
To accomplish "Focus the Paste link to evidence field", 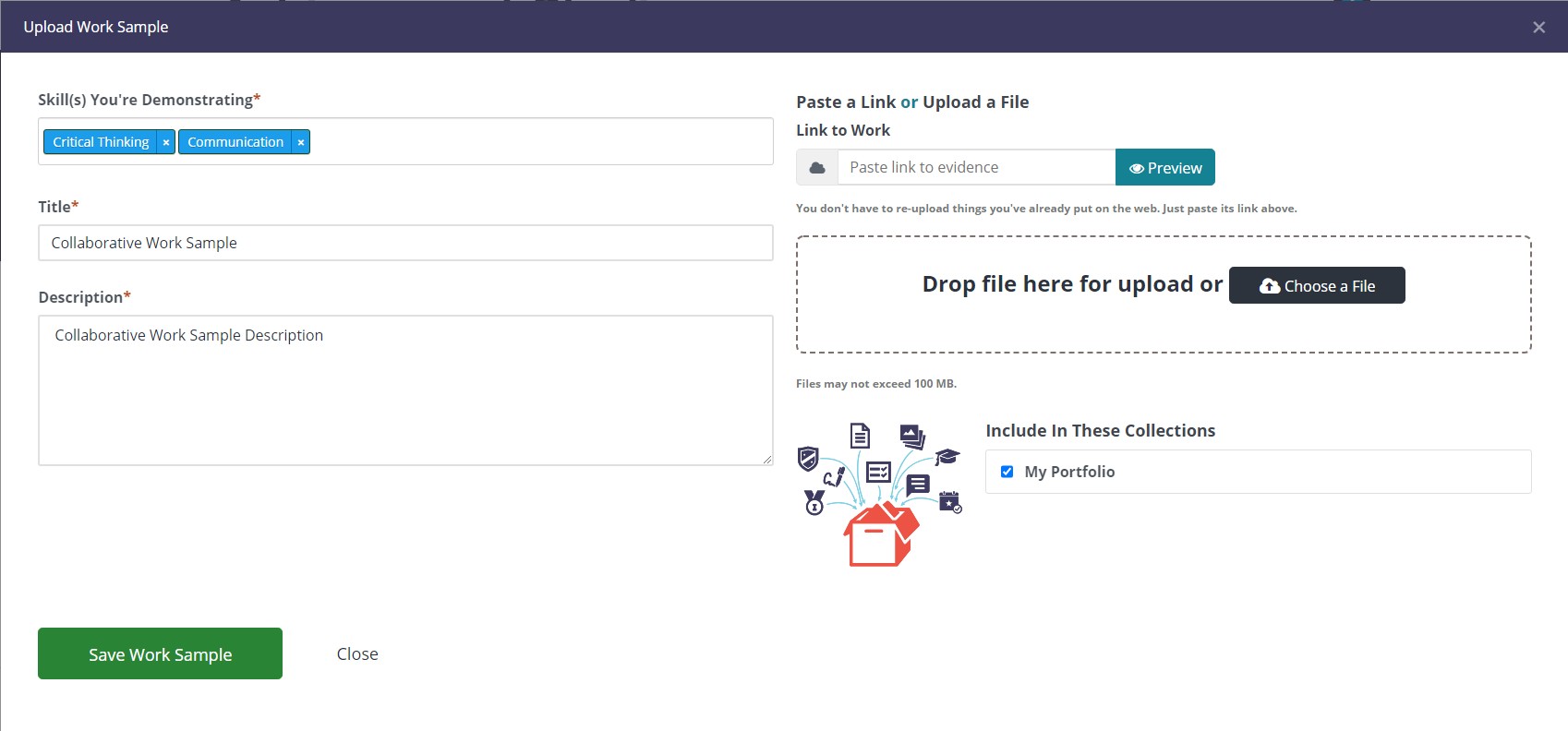I will coord(976,168).
